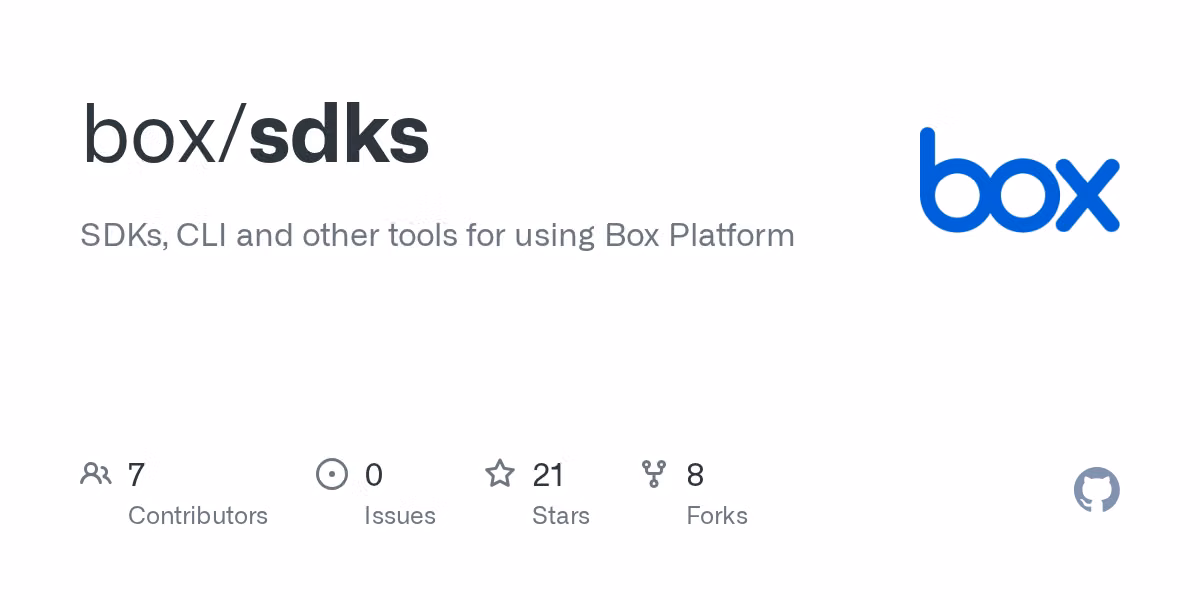Click the stars count '21'
The image size is (1200, 600).
pos(548,475)
